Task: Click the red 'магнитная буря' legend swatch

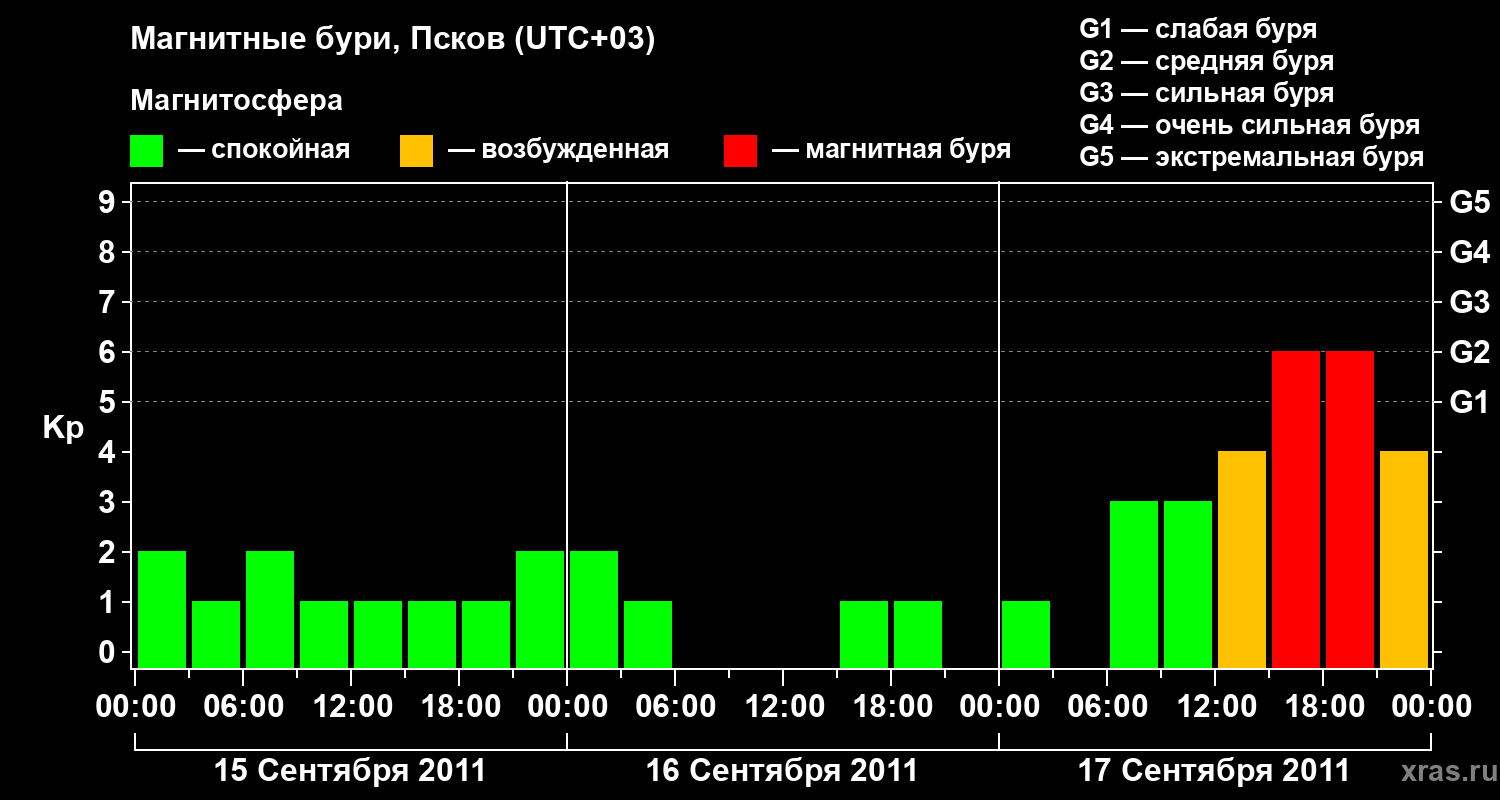Action: click(740, 151)
